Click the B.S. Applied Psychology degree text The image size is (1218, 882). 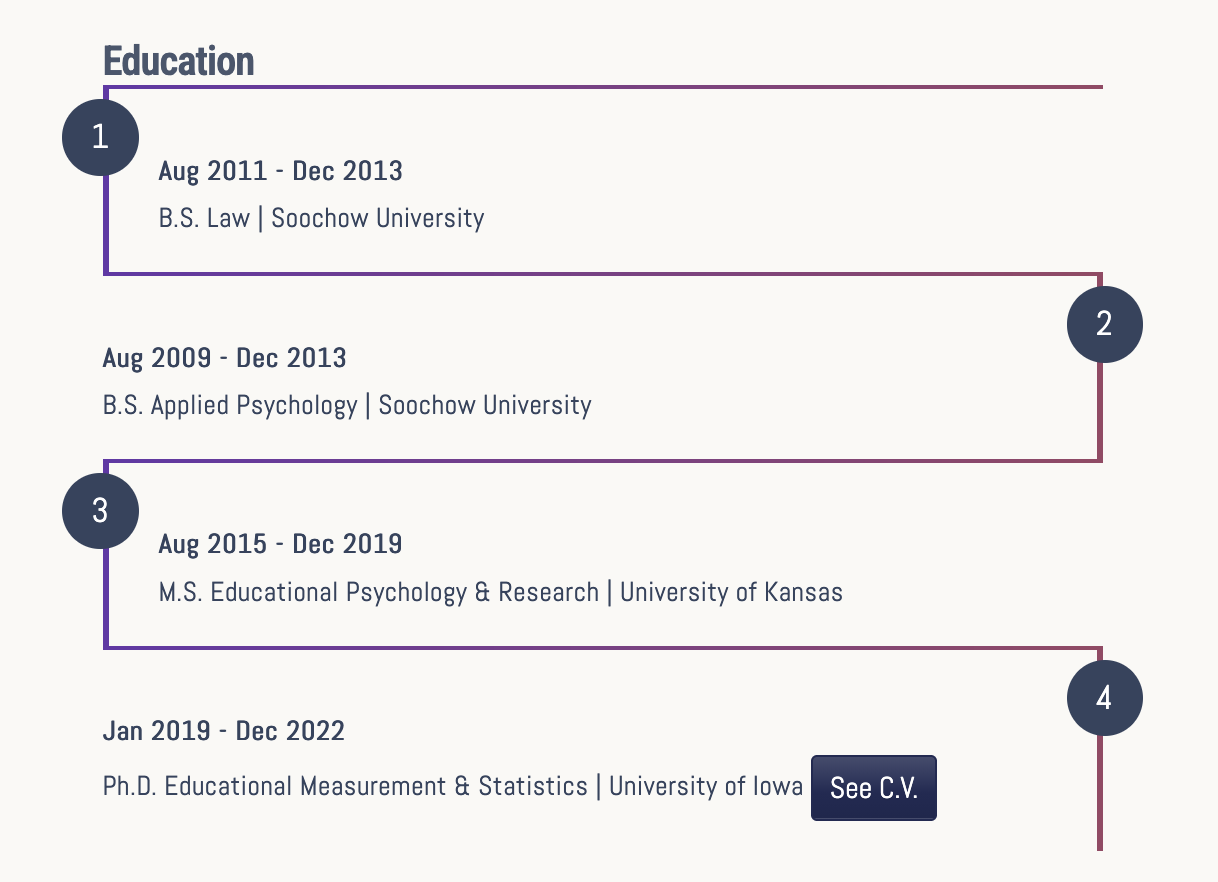[x=230, y=405]
